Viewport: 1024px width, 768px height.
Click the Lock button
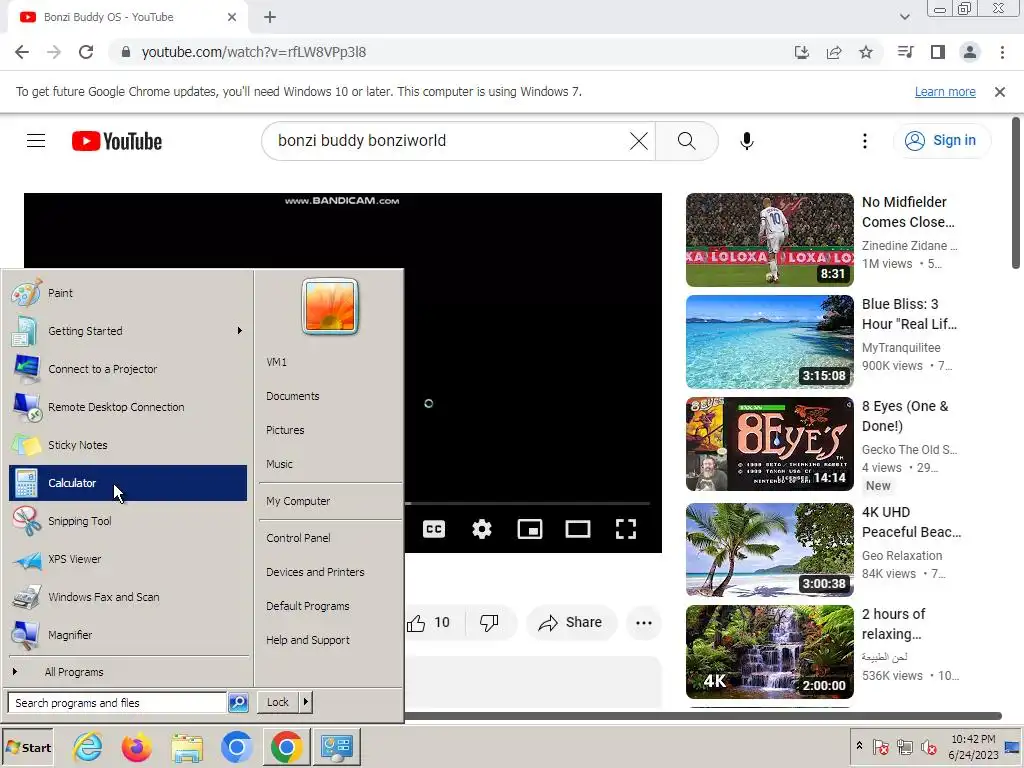[x=278, y=702]
